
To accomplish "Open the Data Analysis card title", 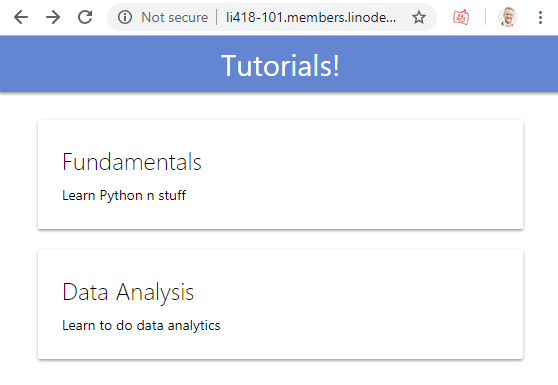I will pos(128,292).
